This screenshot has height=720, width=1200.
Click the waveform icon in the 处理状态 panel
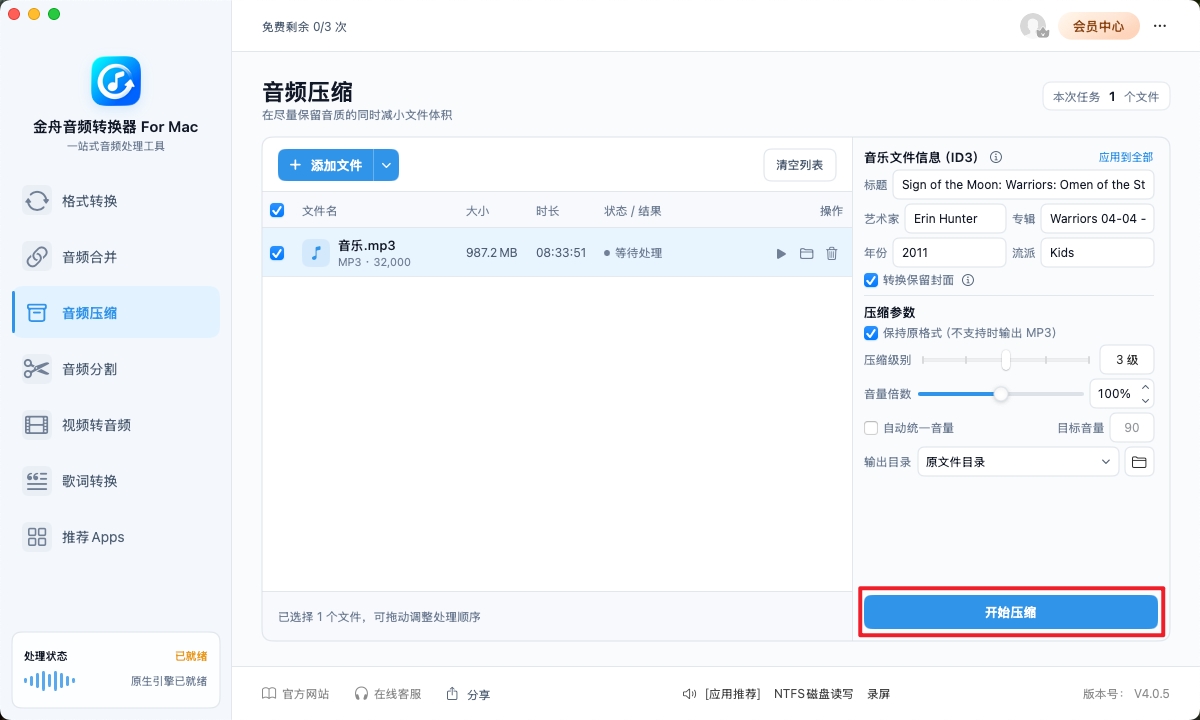tap(50, 681)
